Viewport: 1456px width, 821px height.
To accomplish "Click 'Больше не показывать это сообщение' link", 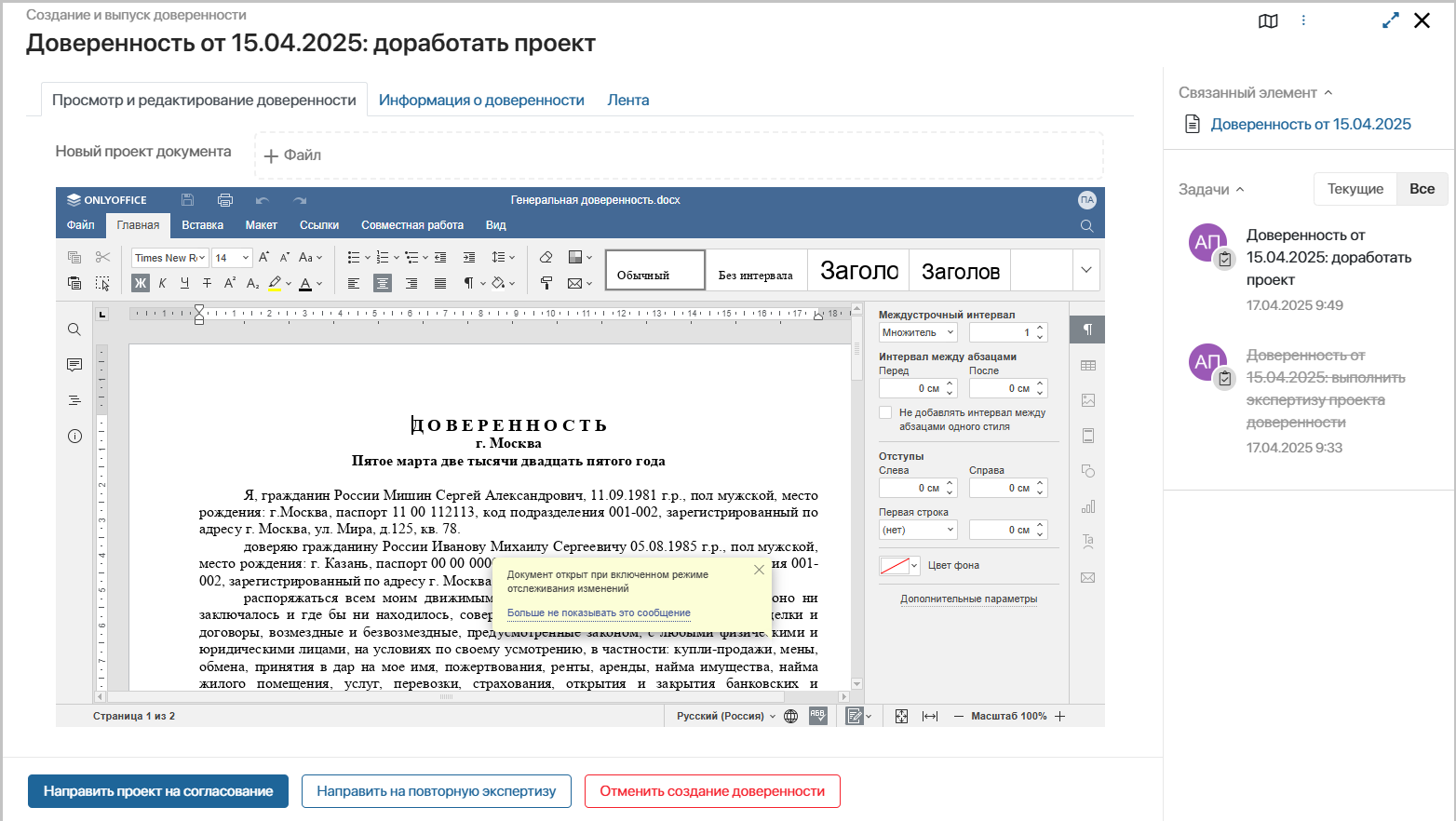I will (599, 612).
